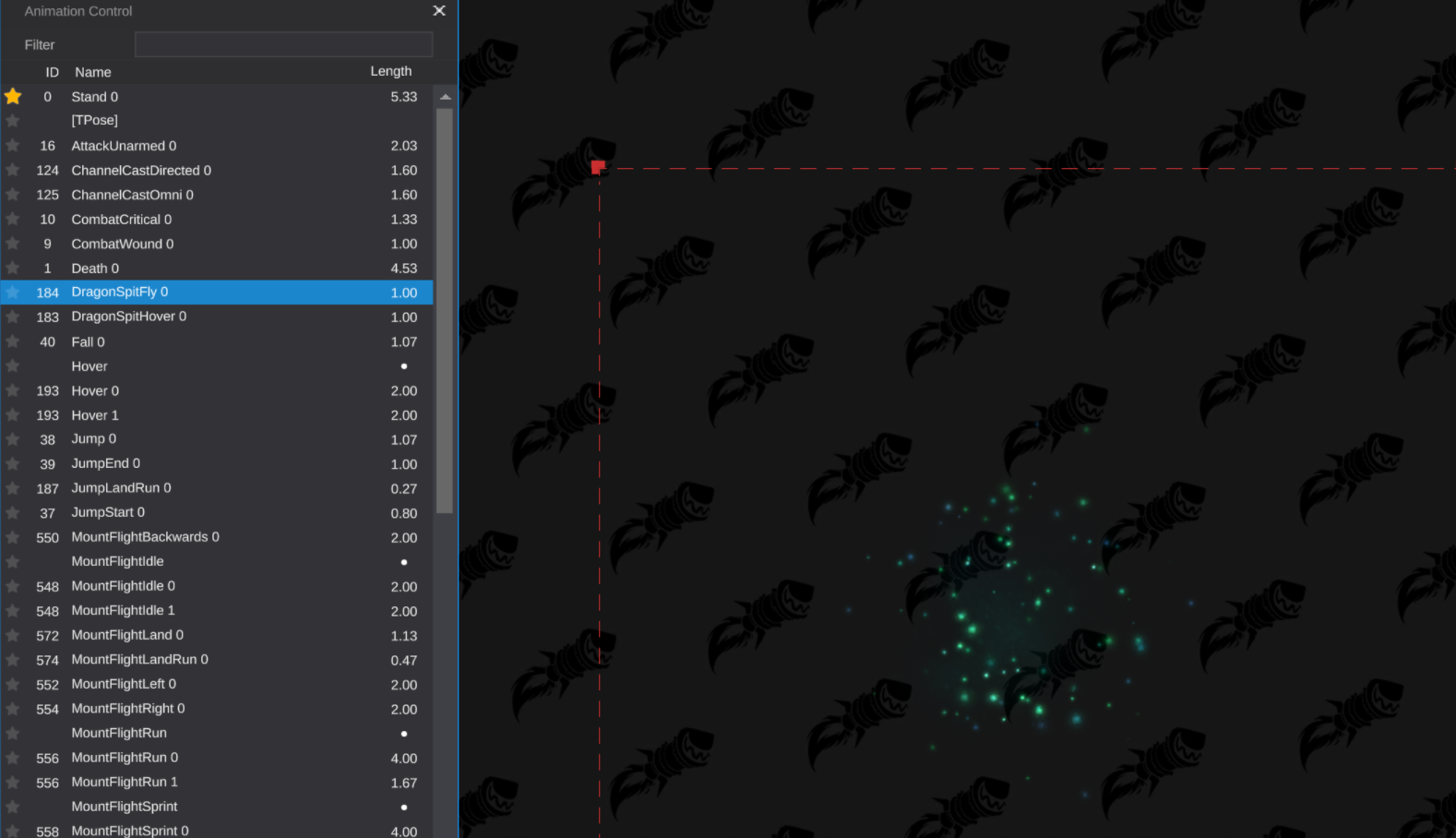Close the Animation Control panel

(x=439, y=11)
